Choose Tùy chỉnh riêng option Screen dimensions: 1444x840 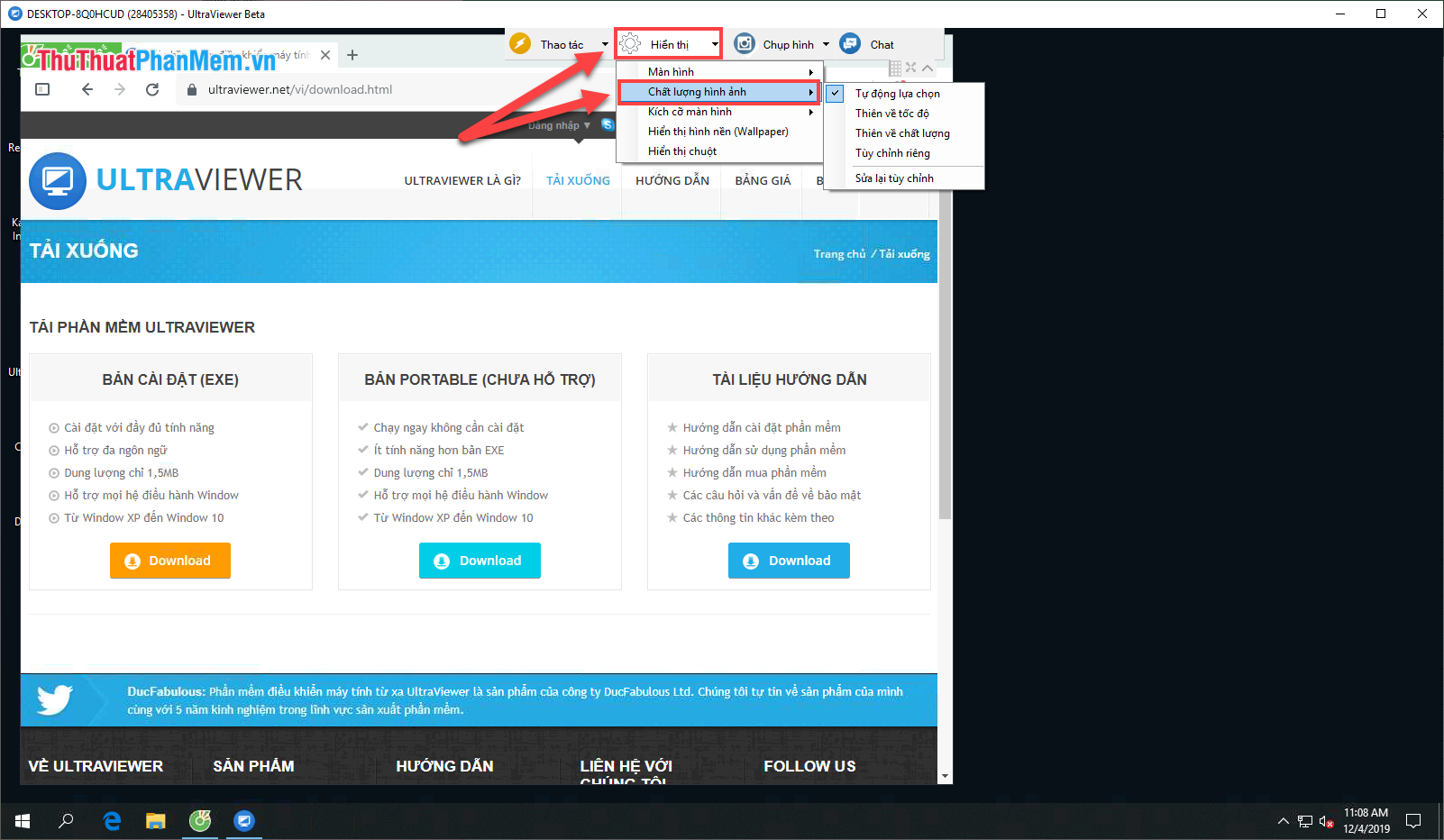click(904, 153)
